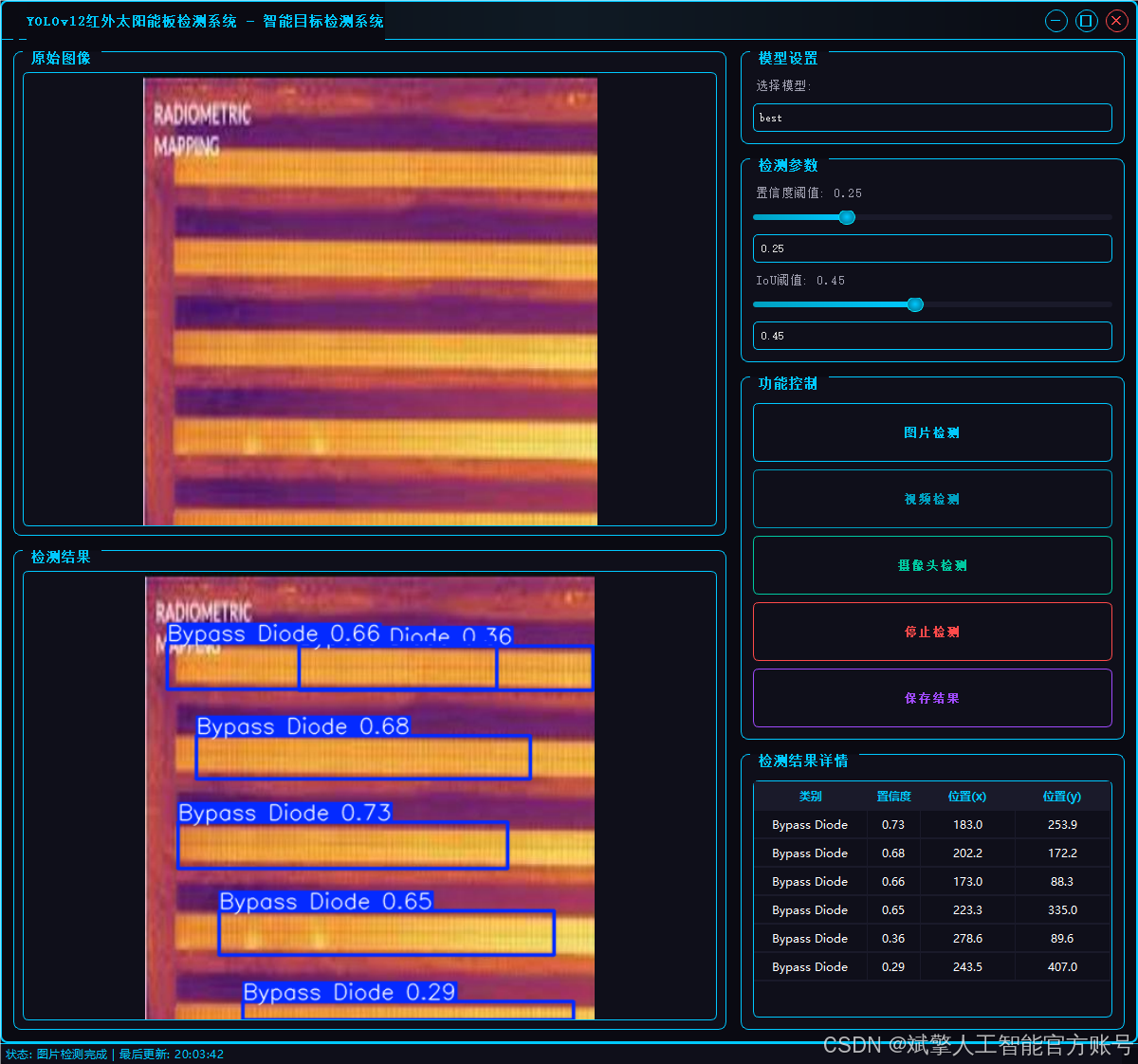This screenshot has height=1064, width=1138.
Task: Click the 状态: 图片检测完成 status text
Action: (57, 1055)
